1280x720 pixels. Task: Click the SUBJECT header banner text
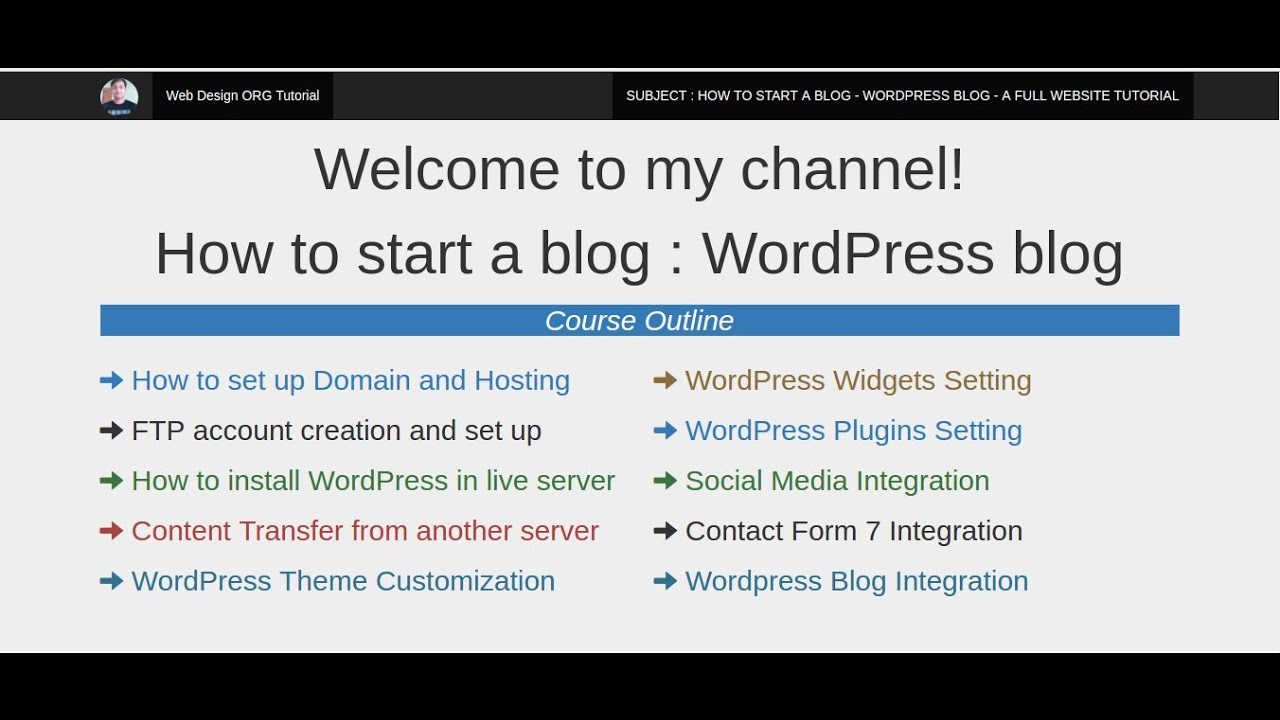point(902,96)
